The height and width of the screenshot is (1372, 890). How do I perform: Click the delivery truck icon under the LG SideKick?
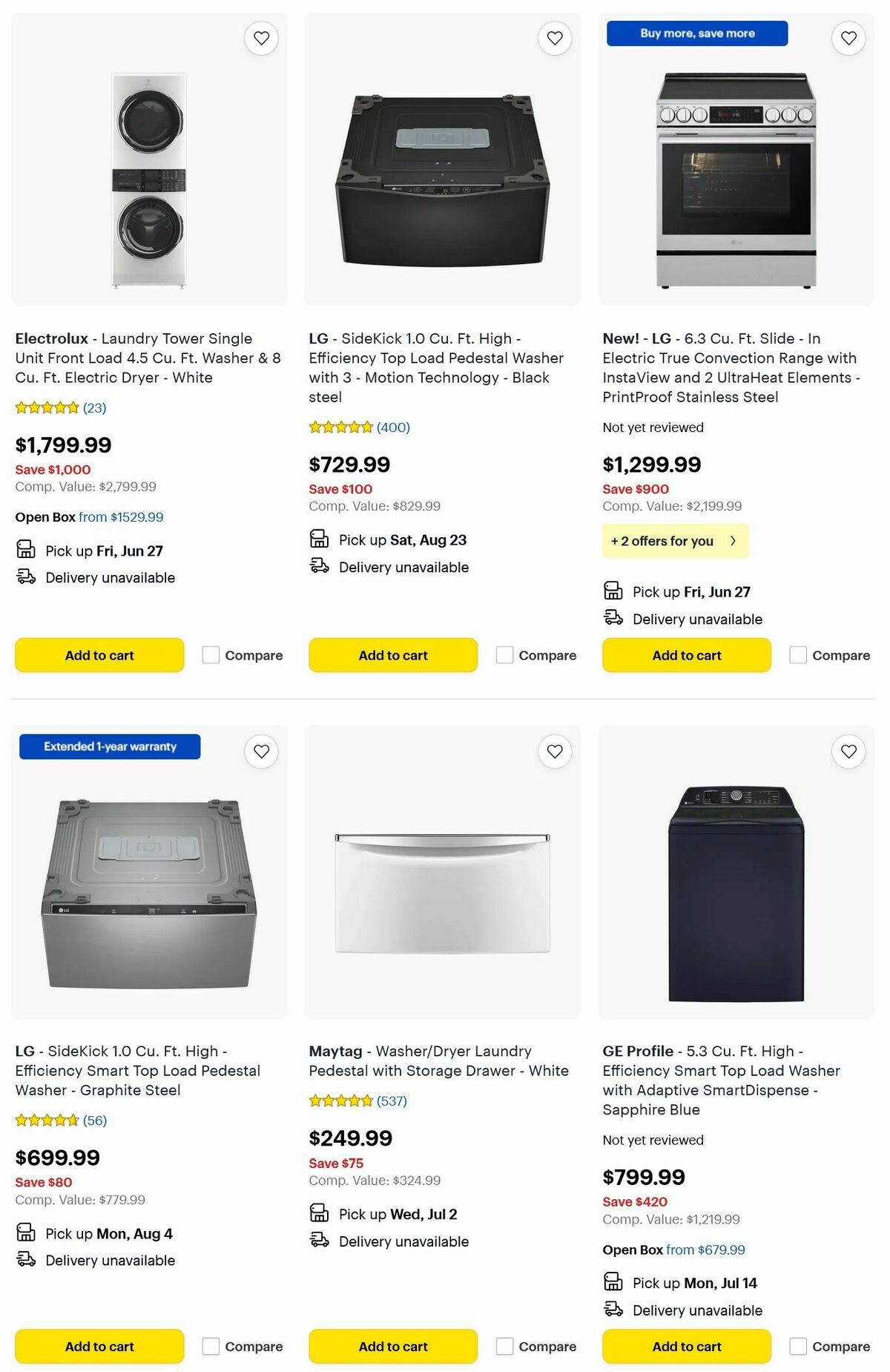tap(320, 567)
